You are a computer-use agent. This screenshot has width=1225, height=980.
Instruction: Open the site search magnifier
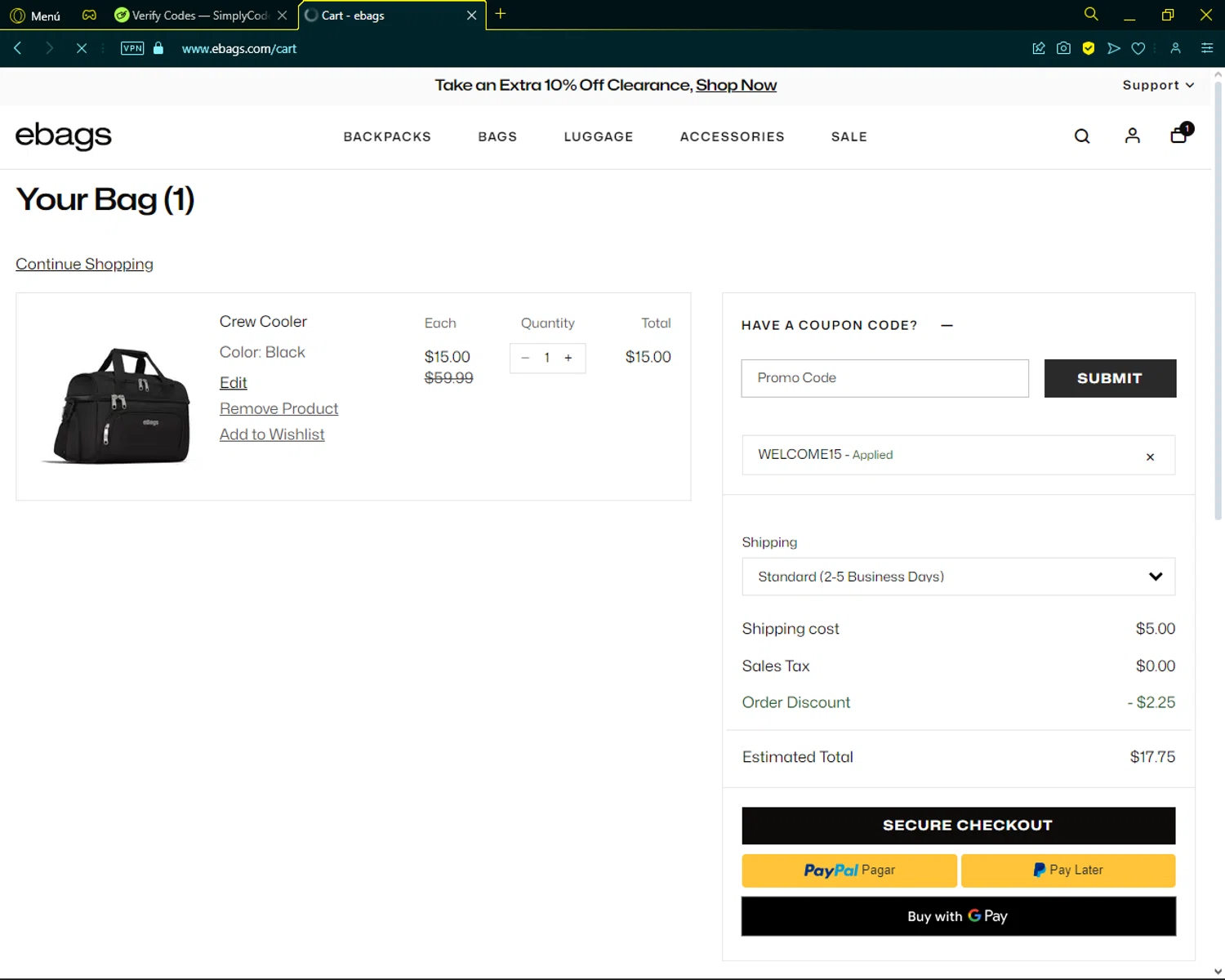pos(1082,136)
